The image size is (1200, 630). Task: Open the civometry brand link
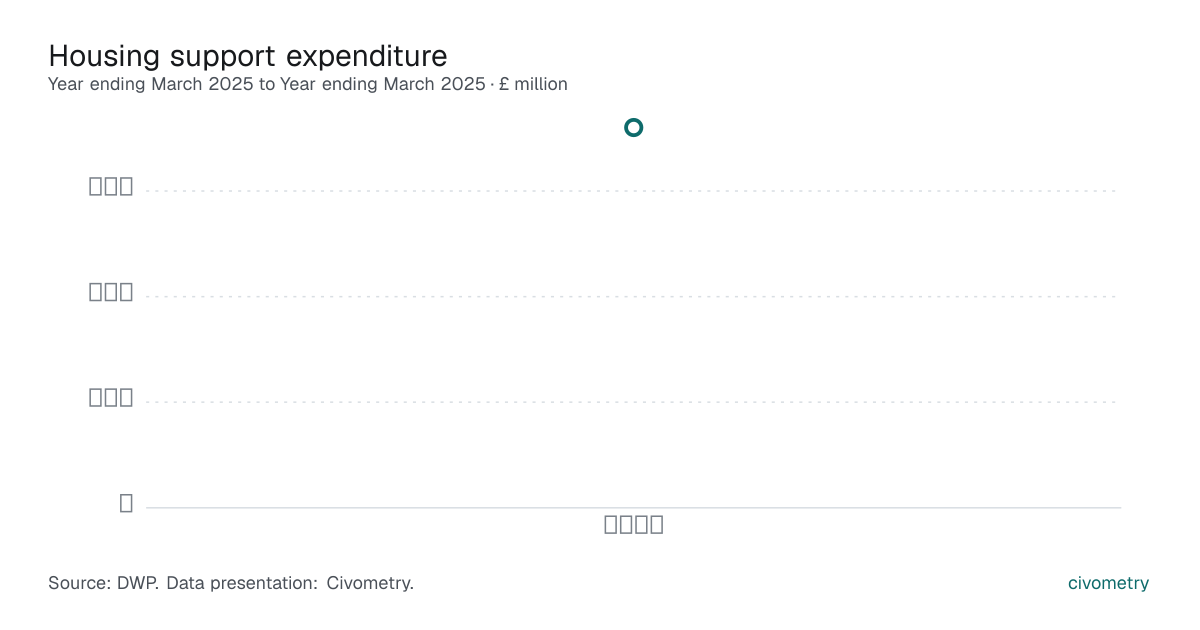point(1108,583)
